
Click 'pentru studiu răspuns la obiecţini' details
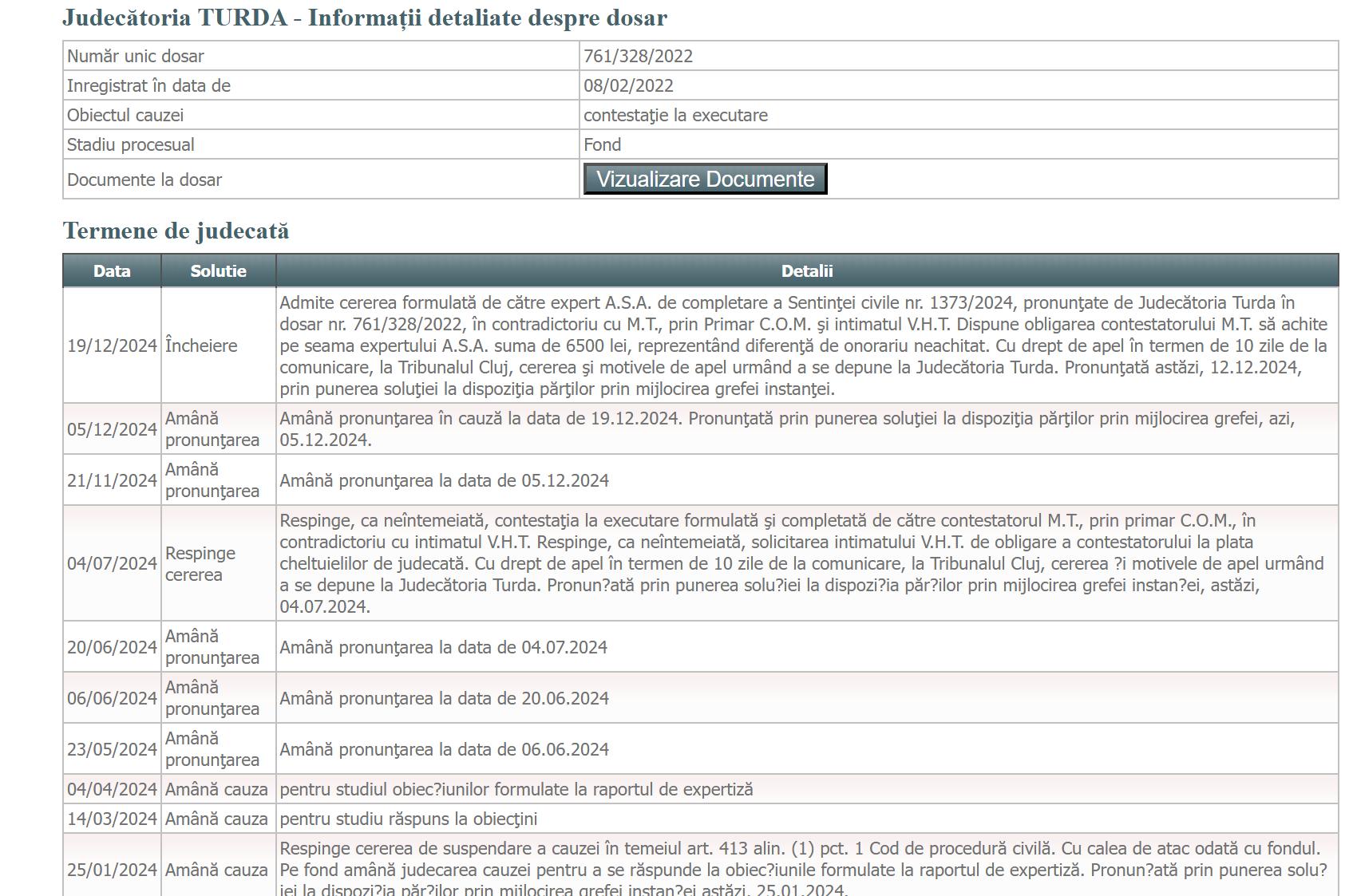(x=408, y=819)
